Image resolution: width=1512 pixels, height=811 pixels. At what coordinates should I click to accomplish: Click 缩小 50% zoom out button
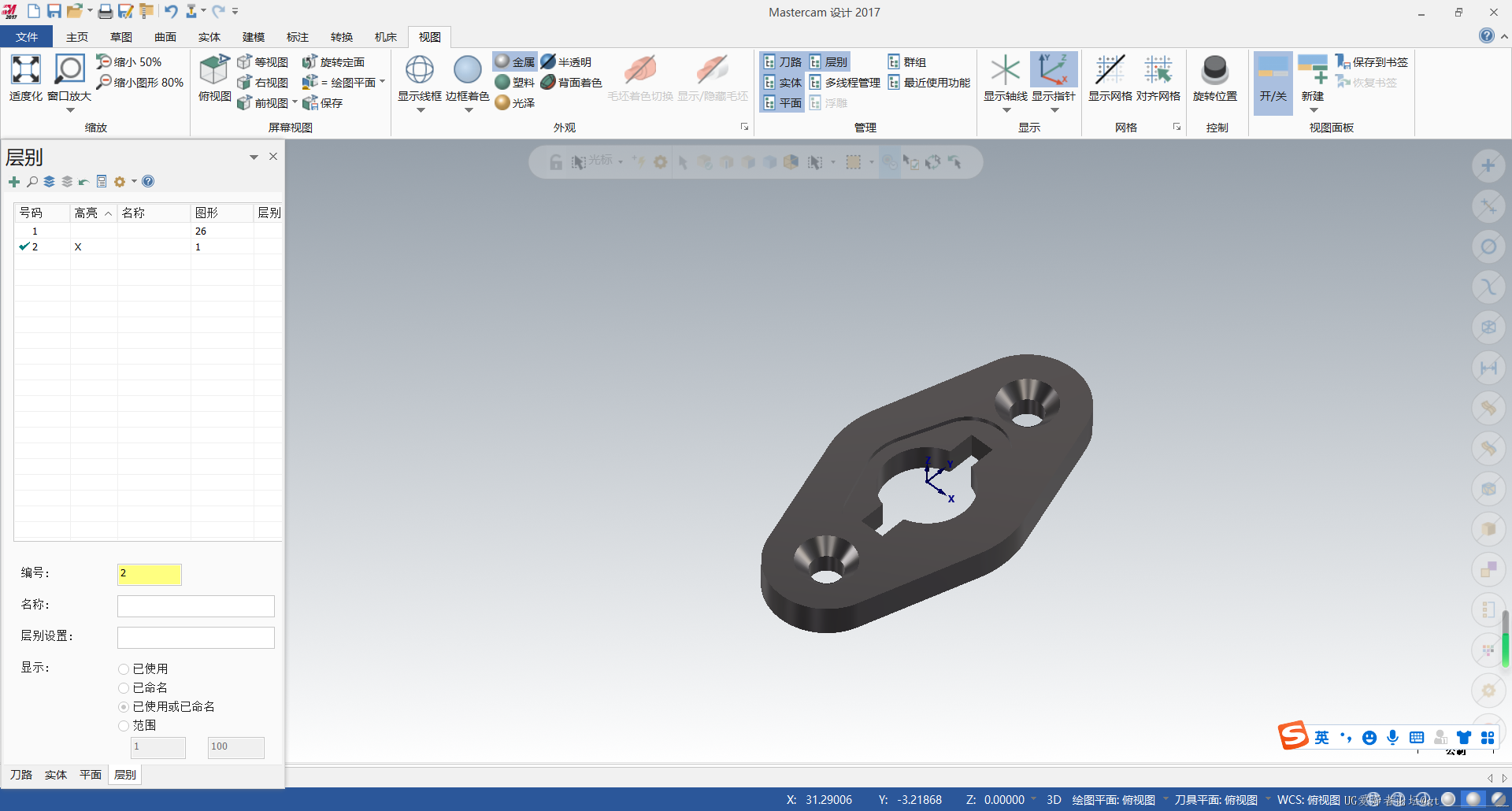[x=129, y=61]
